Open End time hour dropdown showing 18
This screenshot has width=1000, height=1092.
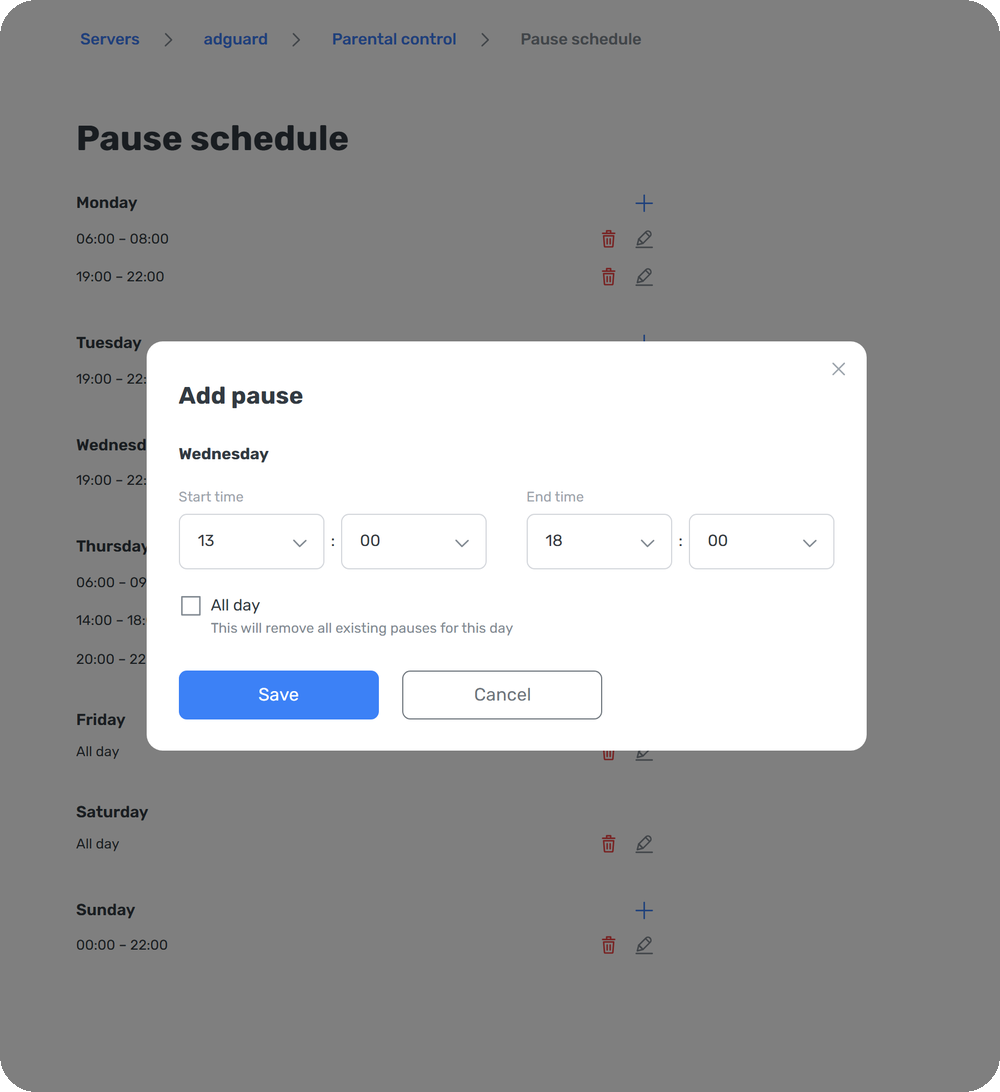coord(599,541)
